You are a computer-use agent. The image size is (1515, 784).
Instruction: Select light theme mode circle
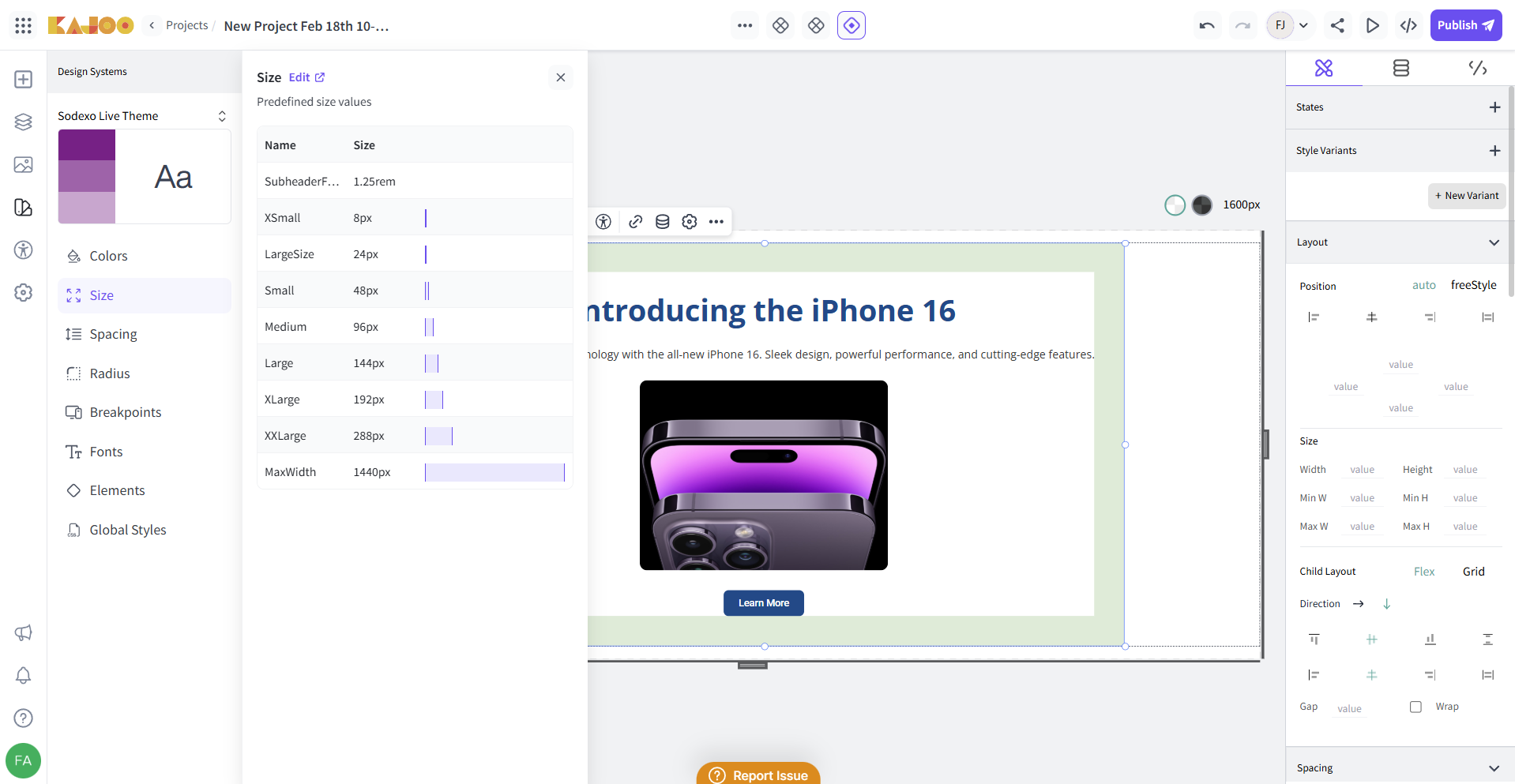pyautogui.click(x=1175, y=205)
